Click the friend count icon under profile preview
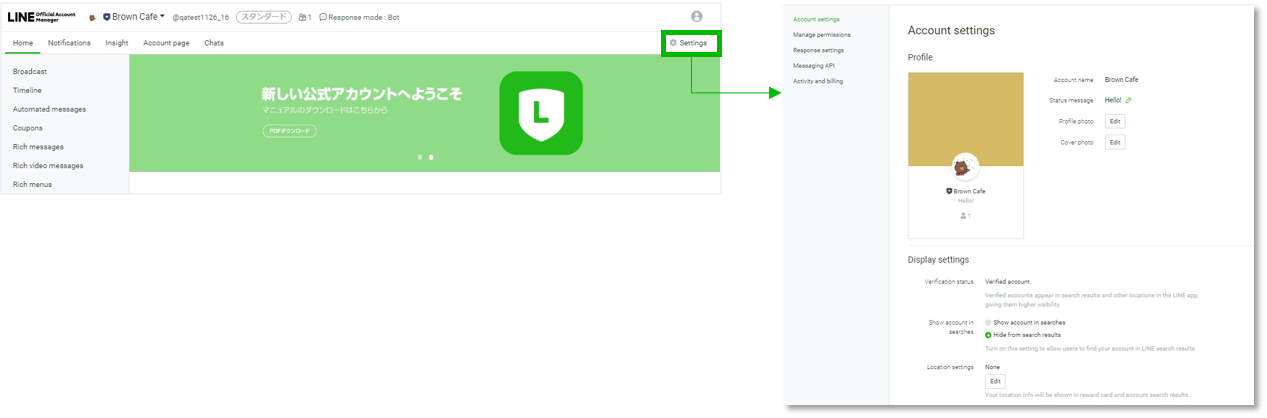 click(x=963, y=215)
